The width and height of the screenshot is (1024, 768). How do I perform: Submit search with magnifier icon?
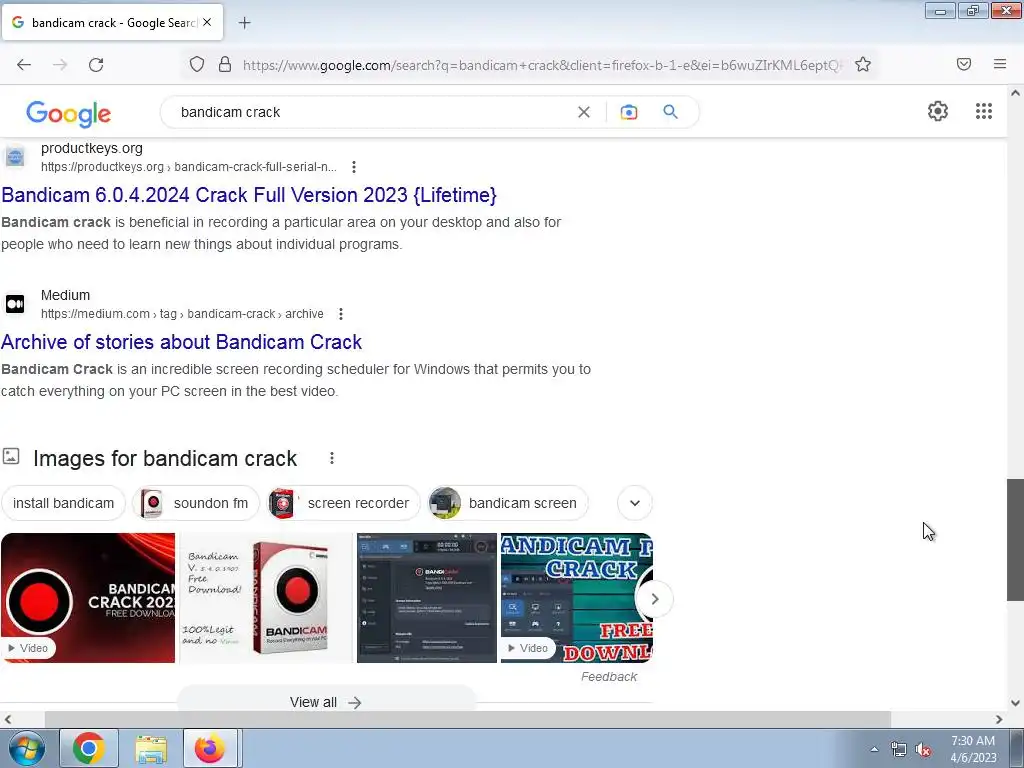[x=671, y=112]
